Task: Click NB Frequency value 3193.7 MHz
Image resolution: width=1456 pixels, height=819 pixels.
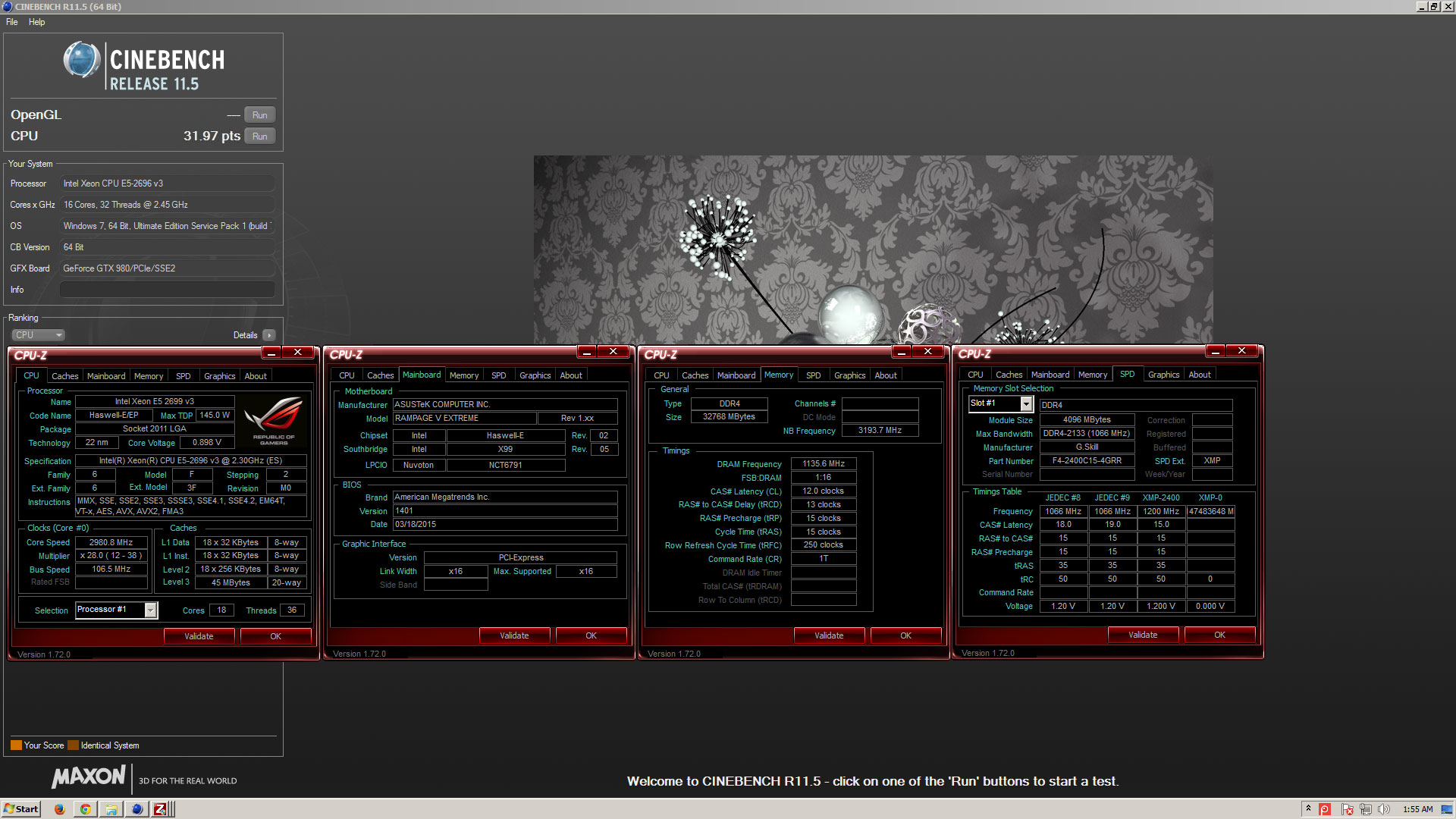Action: tap(880, 431)
